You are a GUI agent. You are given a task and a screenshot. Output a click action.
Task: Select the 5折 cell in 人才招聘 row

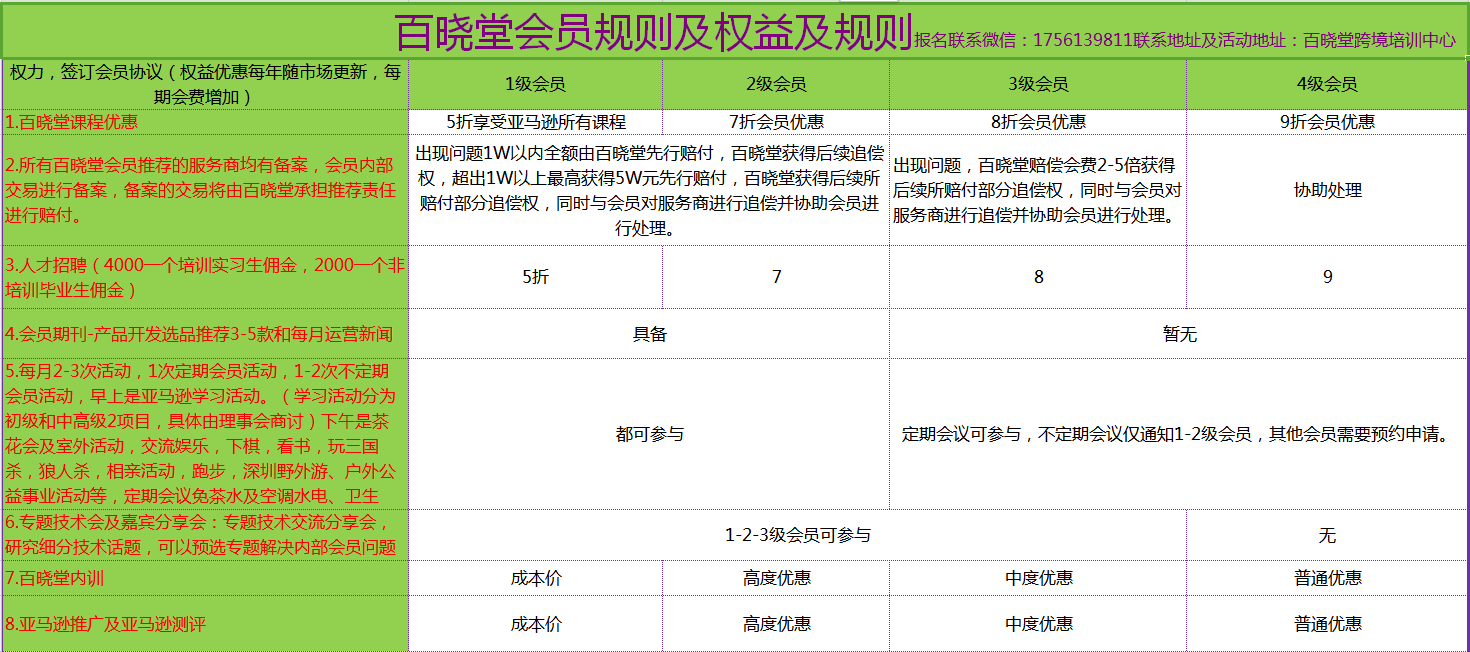(x=535, y=277)
